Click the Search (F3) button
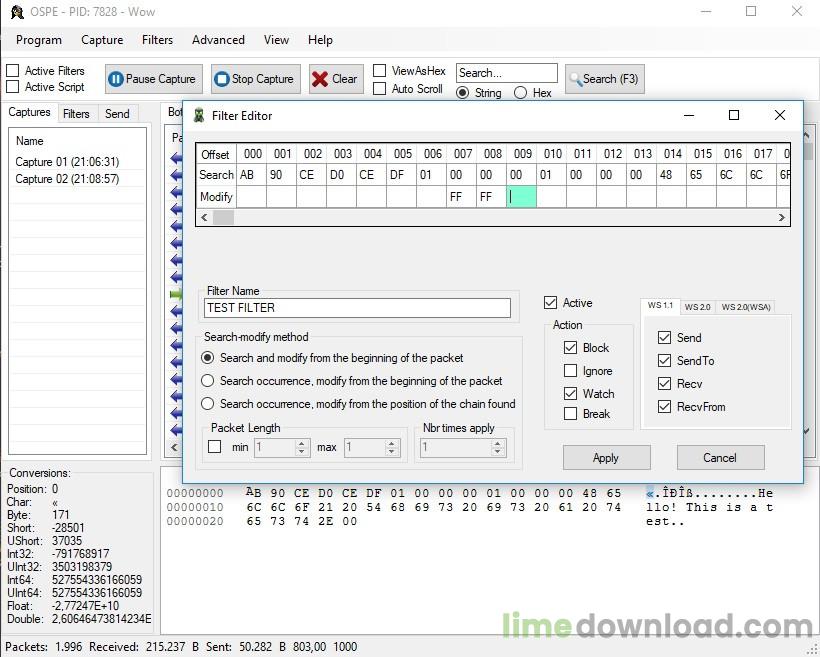Viewport: 820px width, 657px height. (x=605, y=79)
